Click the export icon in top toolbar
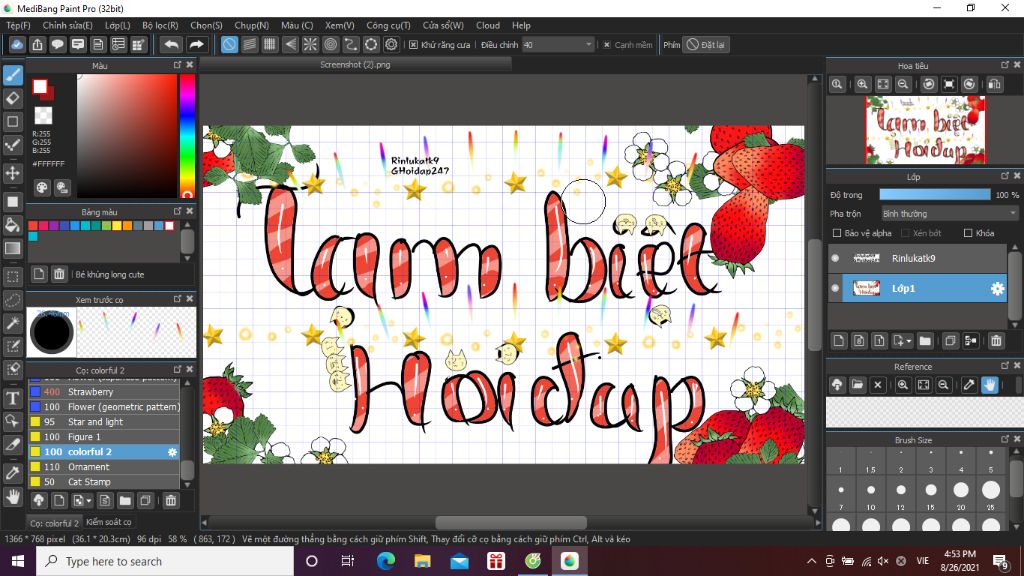 pyautogui.click(x=37, y=44)
